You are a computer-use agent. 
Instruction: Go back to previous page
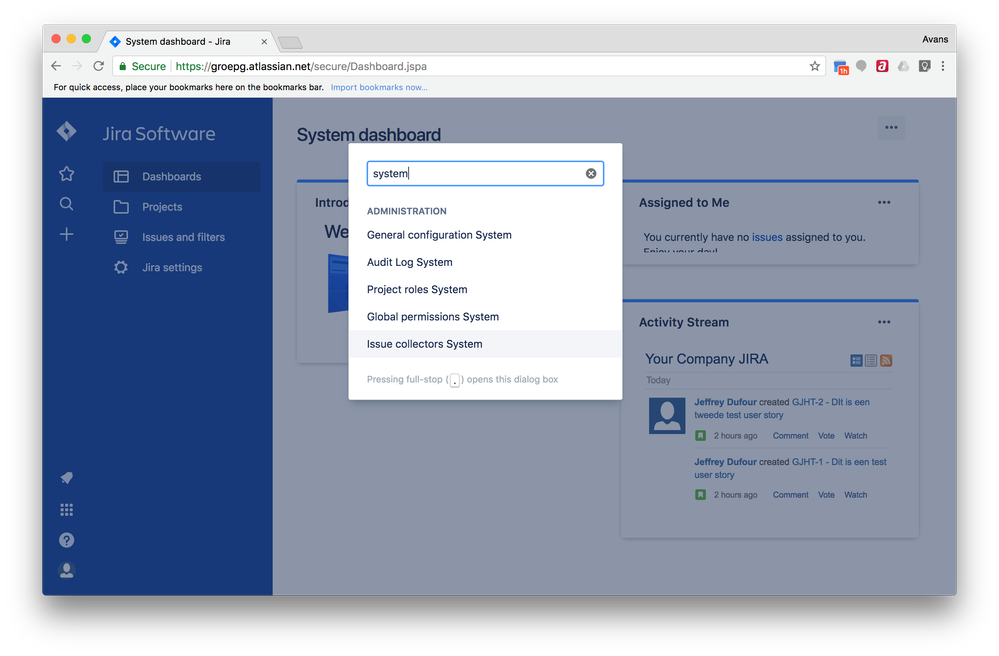point(56,66)
